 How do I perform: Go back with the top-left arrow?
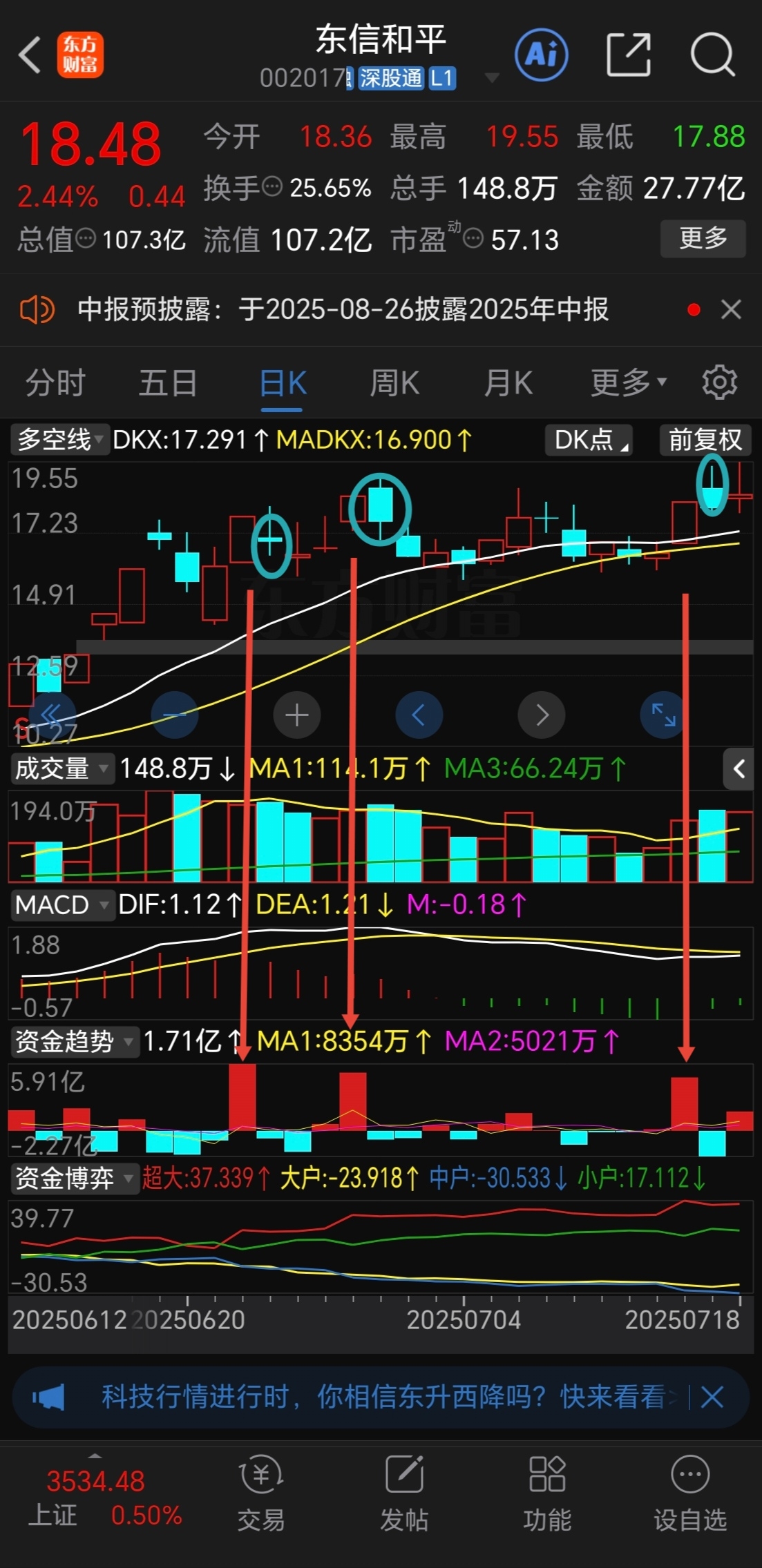click(x=30, y=55)
